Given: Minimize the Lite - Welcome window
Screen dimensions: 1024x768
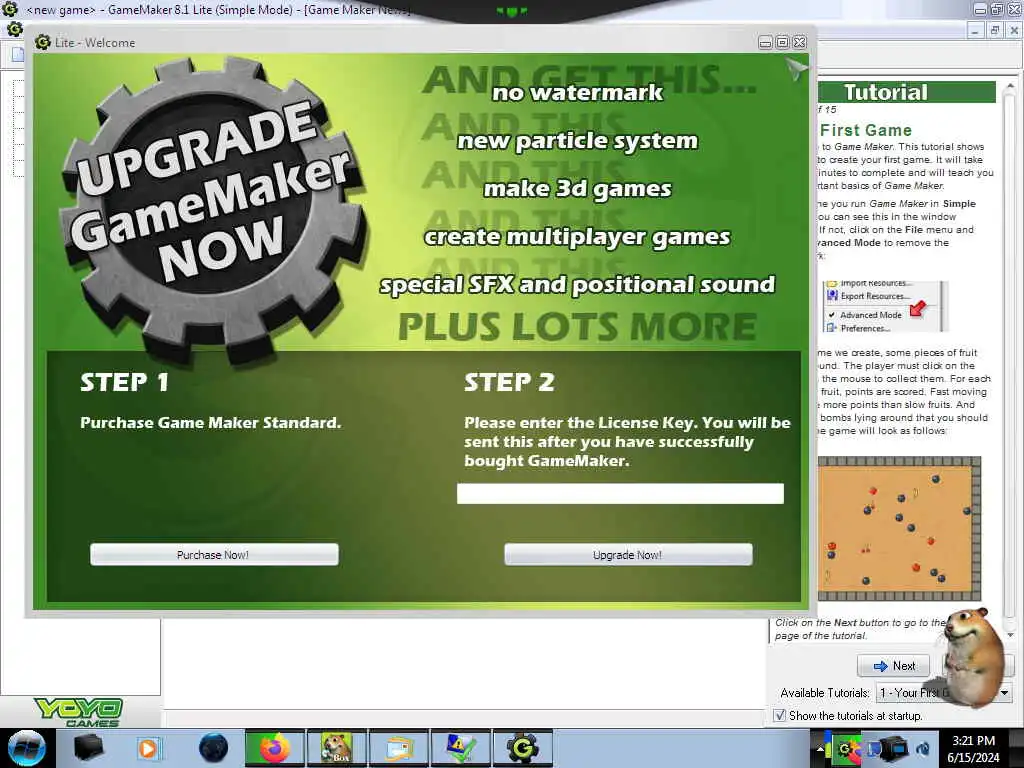Looking at the screenshot, I should pyautogui.click(x=765, y=42).
